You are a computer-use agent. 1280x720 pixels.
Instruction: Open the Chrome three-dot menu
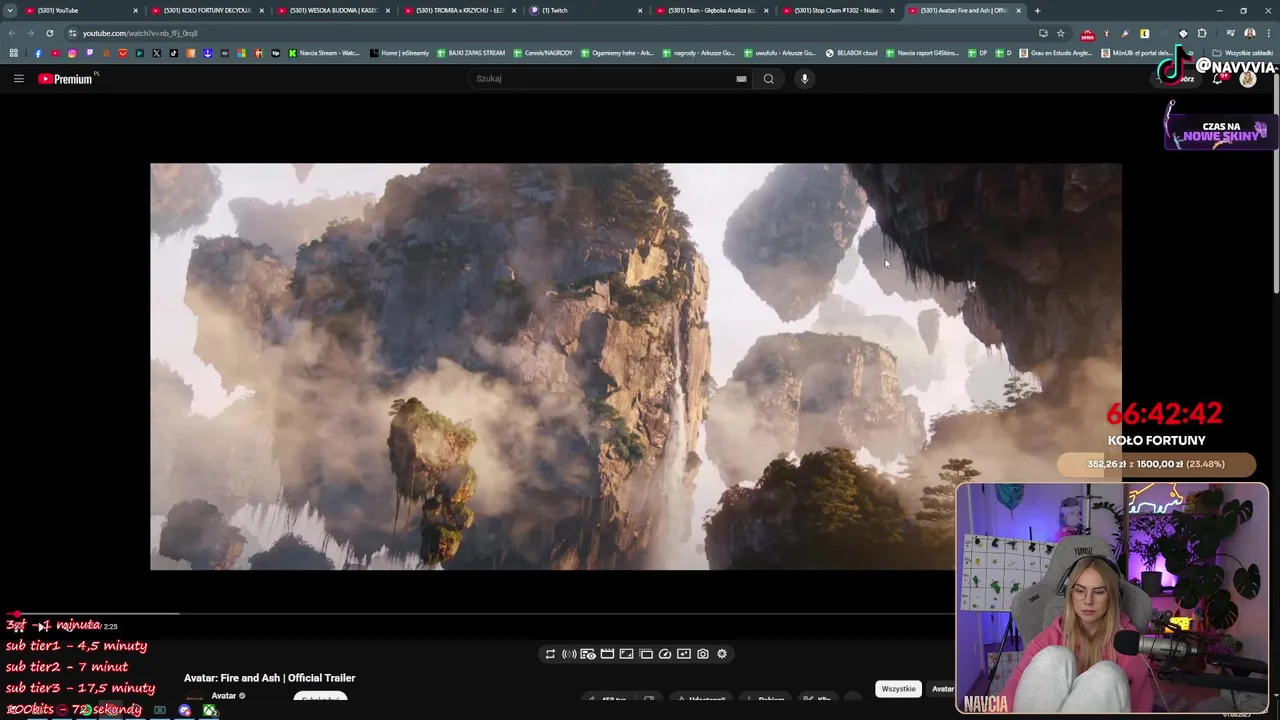(x=1268, y=33)
